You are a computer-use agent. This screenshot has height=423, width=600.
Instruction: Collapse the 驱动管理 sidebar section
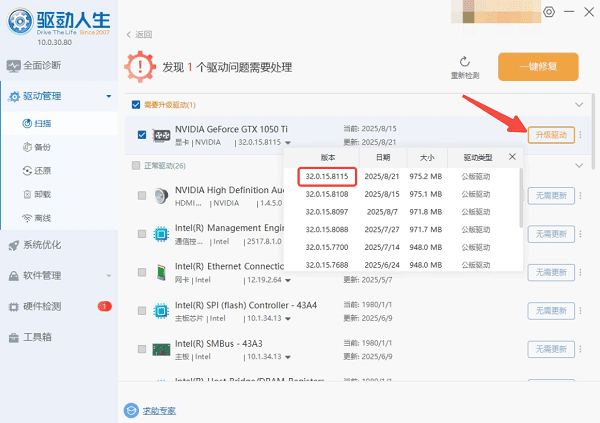108,97
